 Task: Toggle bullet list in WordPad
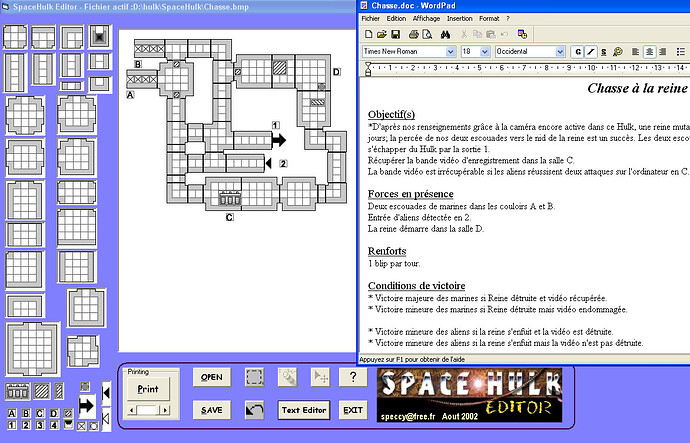point(680,52)
